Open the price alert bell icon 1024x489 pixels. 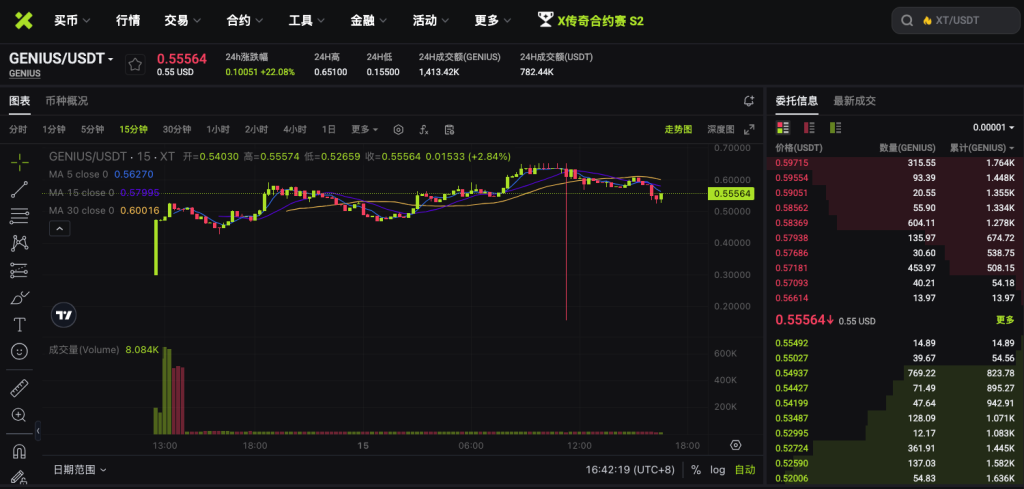[748, 101]
